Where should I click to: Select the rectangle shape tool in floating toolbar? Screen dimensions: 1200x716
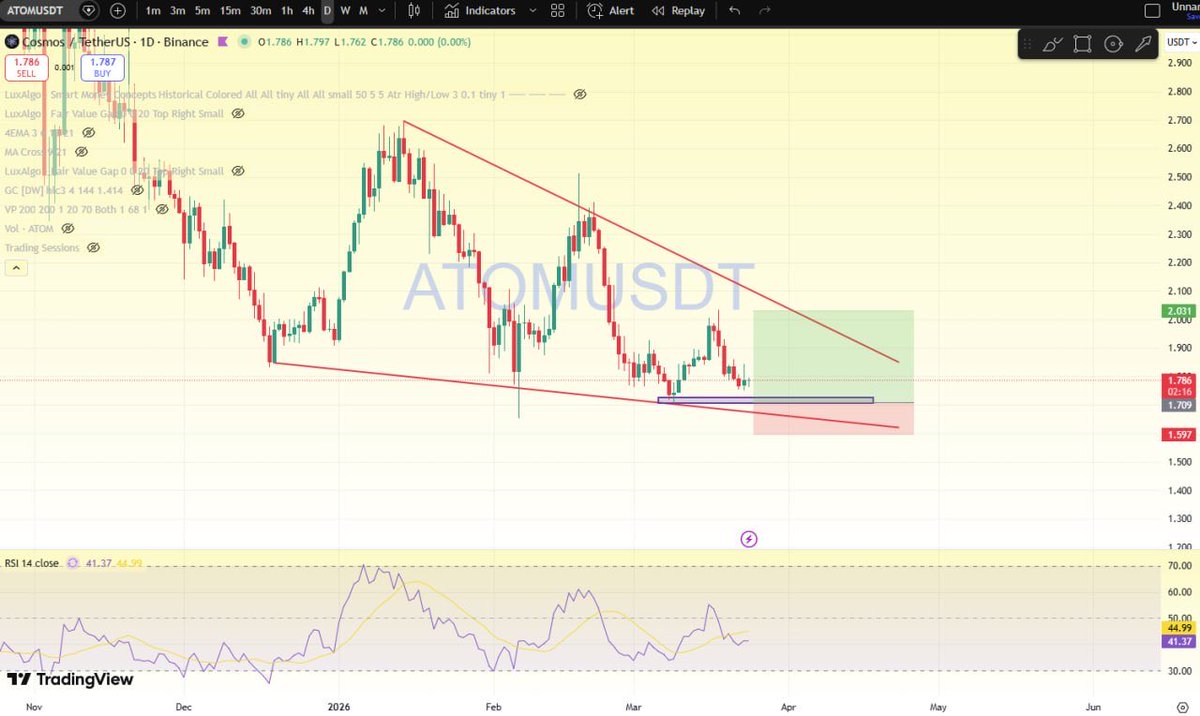point(1082,44)
